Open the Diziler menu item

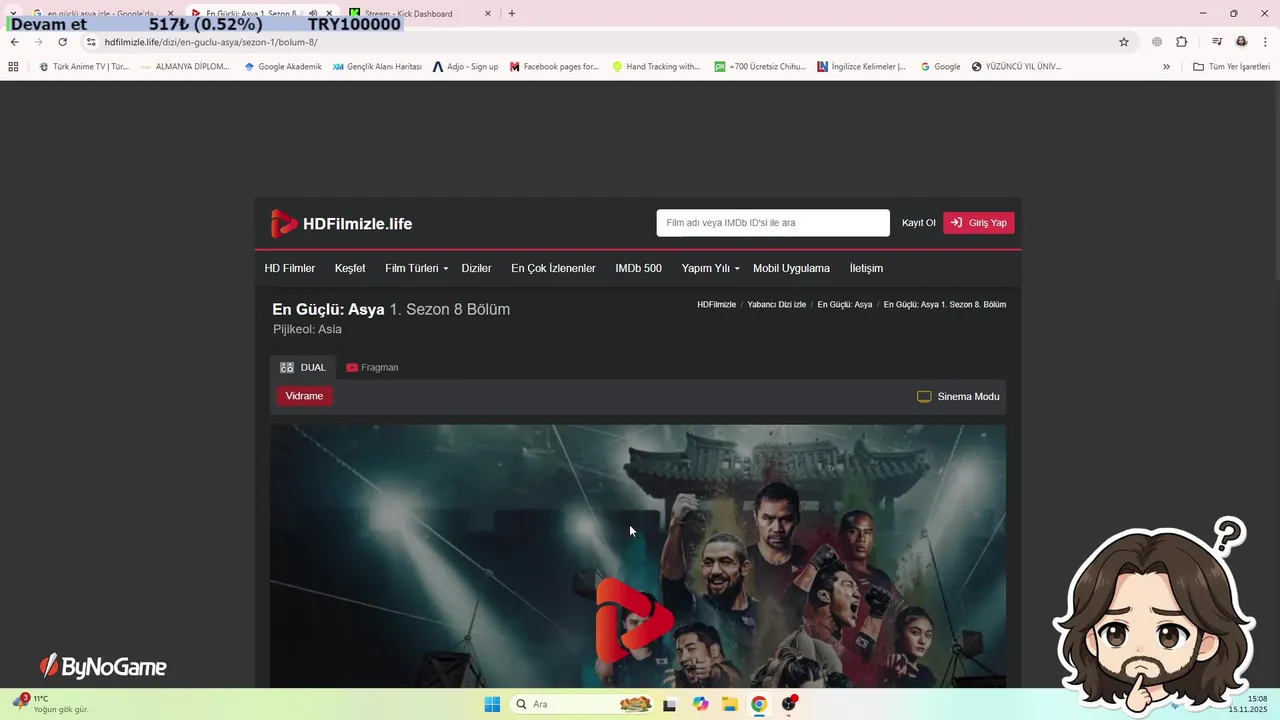[476, 268]
